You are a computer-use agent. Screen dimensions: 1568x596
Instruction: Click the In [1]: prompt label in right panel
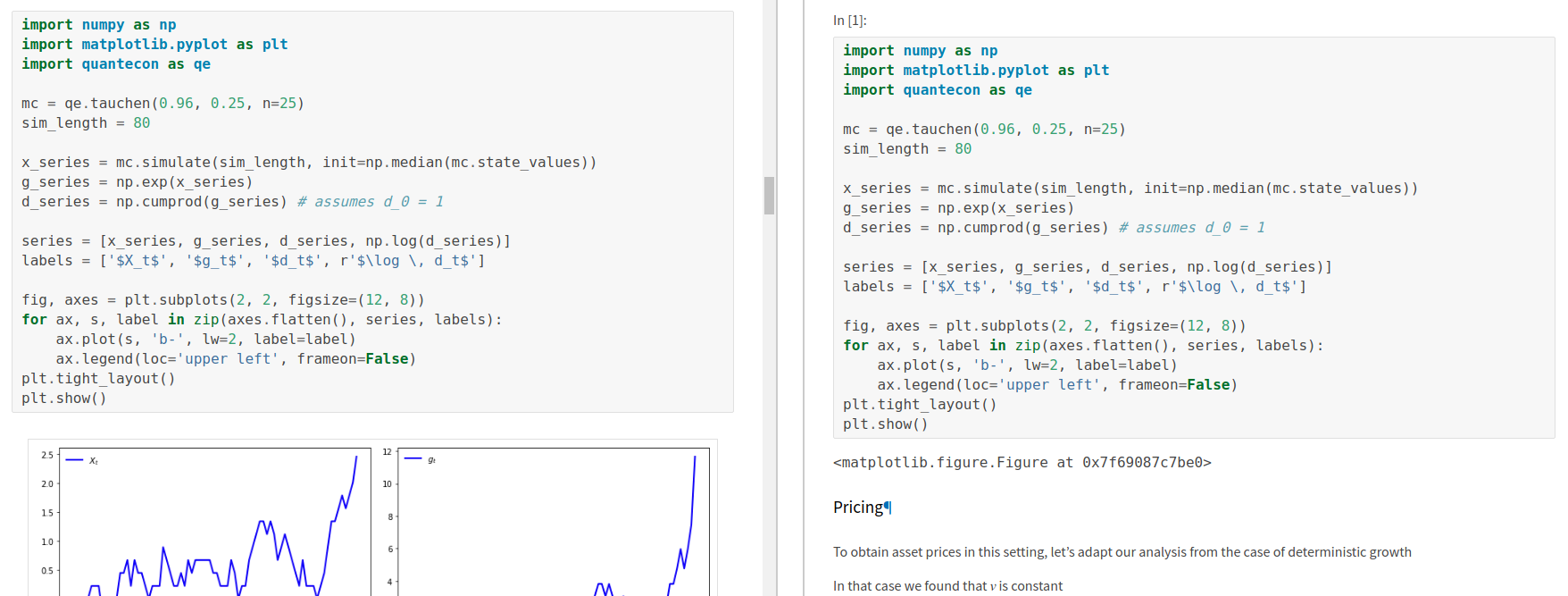850,21
